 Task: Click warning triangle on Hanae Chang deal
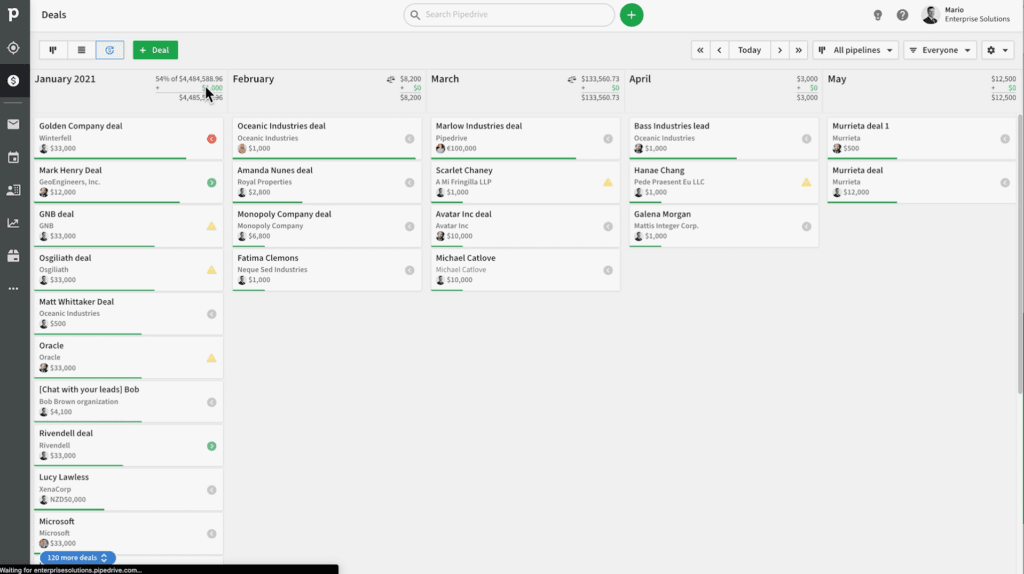click(807, 183)
